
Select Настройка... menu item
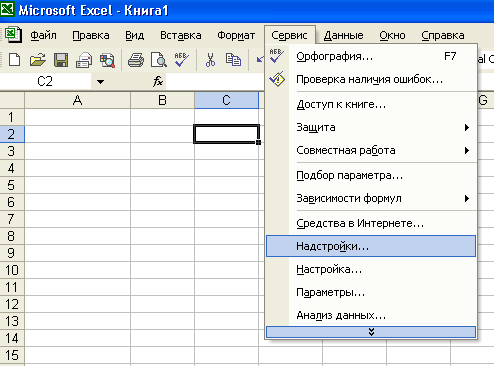[371, 269]
